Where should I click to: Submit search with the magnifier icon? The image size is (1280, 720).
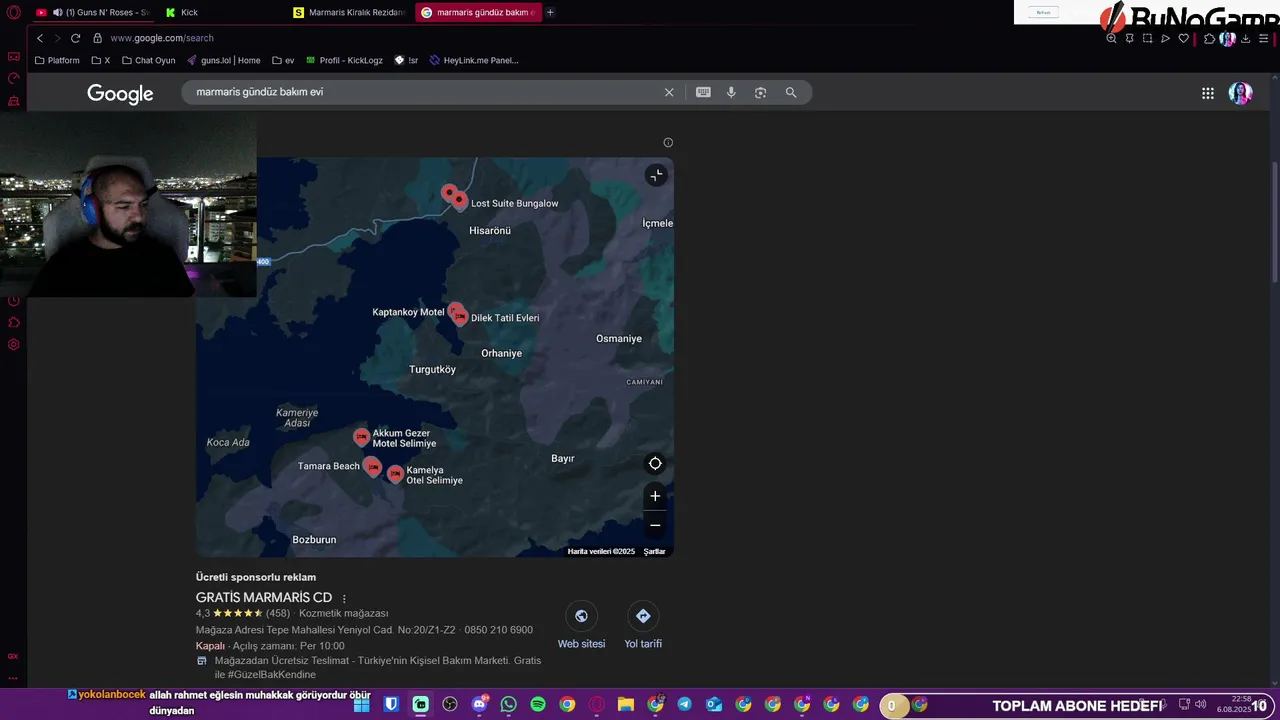pos(791,92)
